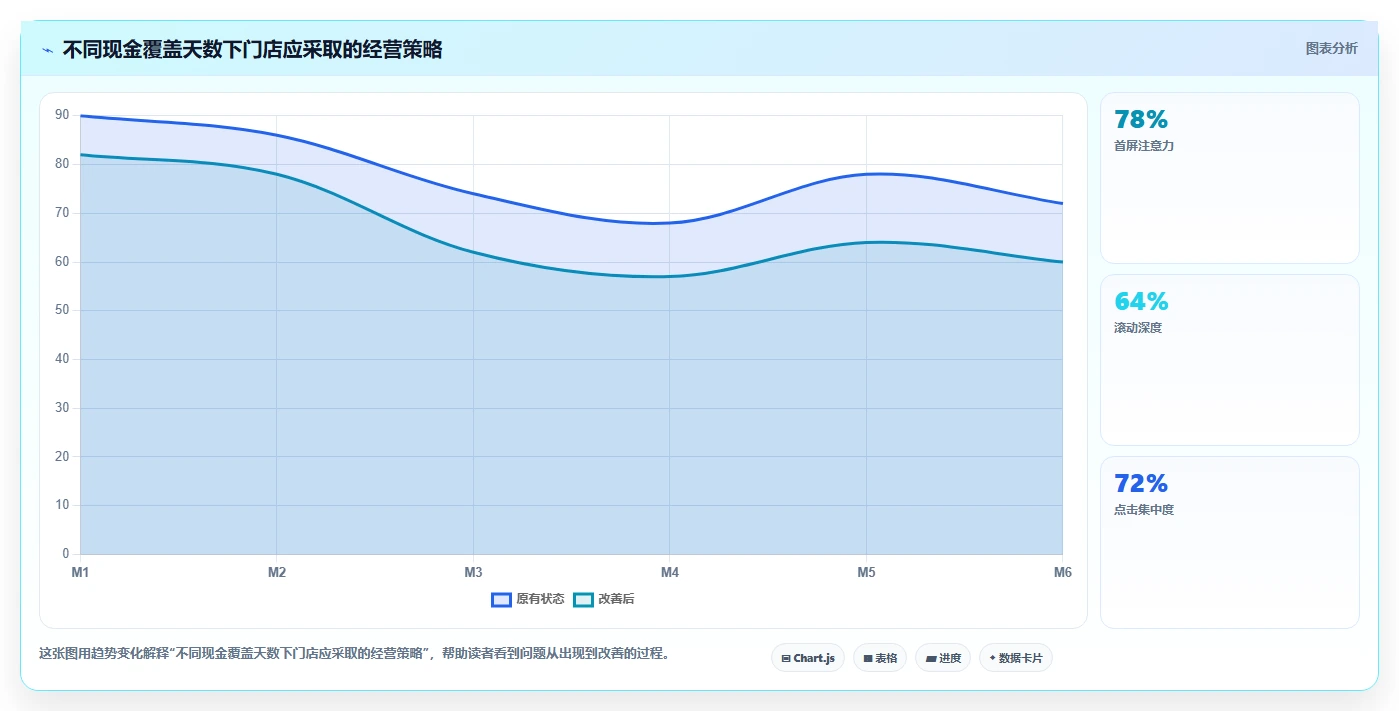Image resolution: width=1399 pixels, height=711 pixels.
Task: Select the 进度 tag
Action: [x=943, y=658]
